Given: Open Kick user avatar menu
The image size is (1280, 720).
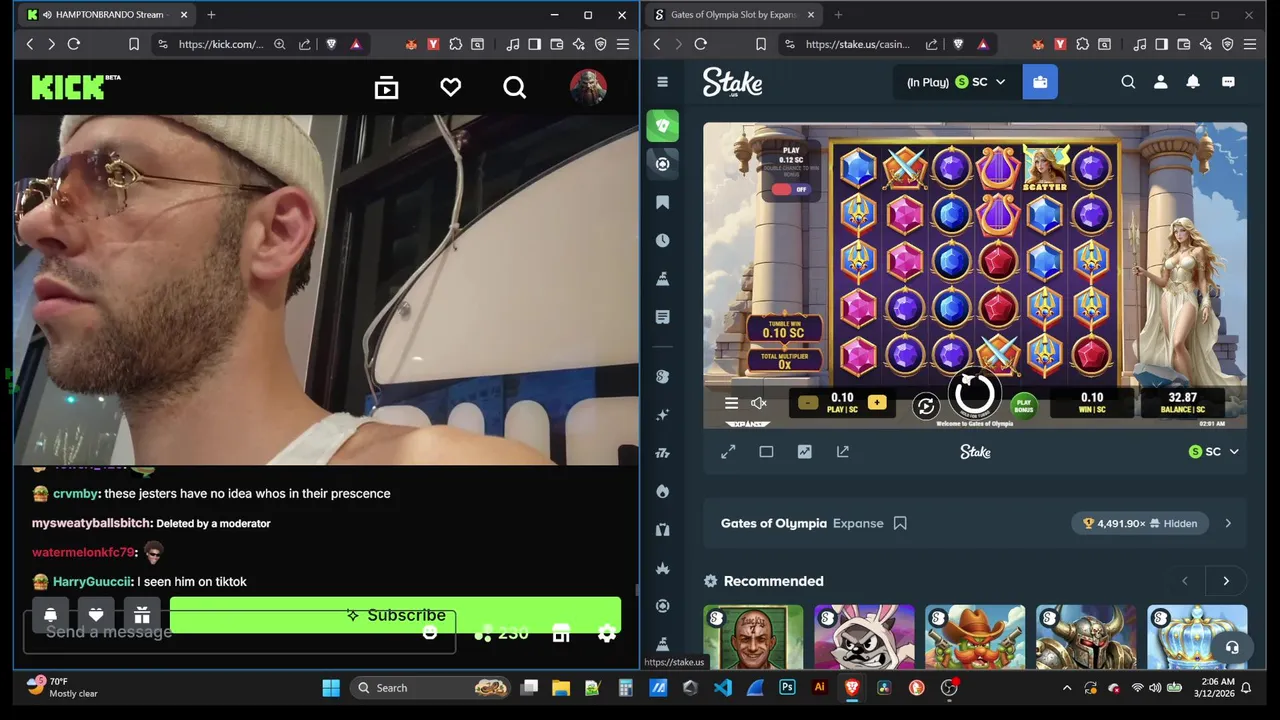Looking at the screenshot, I should click(x=588, y=88).
